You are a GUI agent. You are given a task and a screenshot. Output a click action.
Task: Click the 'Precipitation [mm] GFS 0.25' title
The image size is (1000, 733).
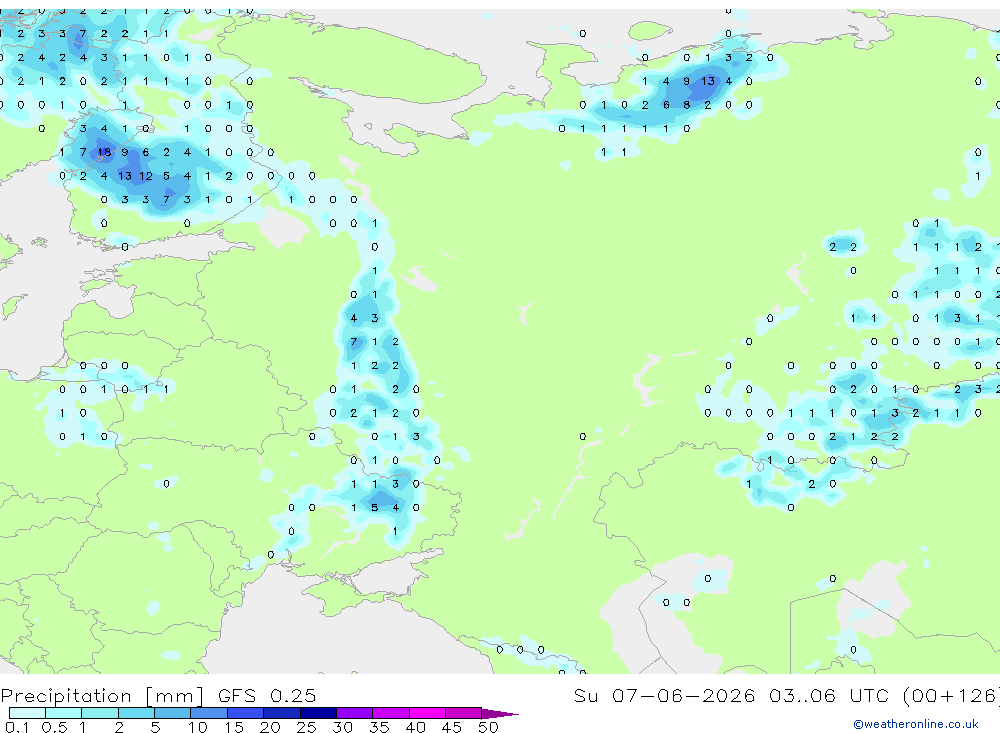click(x=158, y=695)
